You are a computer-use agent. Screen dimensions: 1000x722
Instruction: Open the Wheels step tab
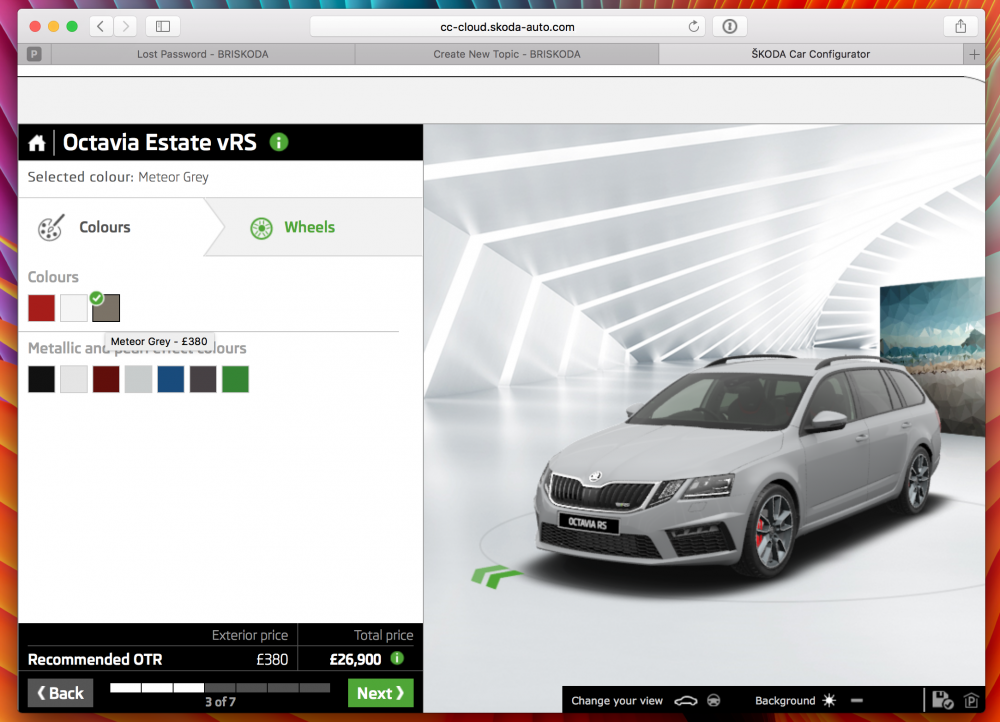coord(314,227)
